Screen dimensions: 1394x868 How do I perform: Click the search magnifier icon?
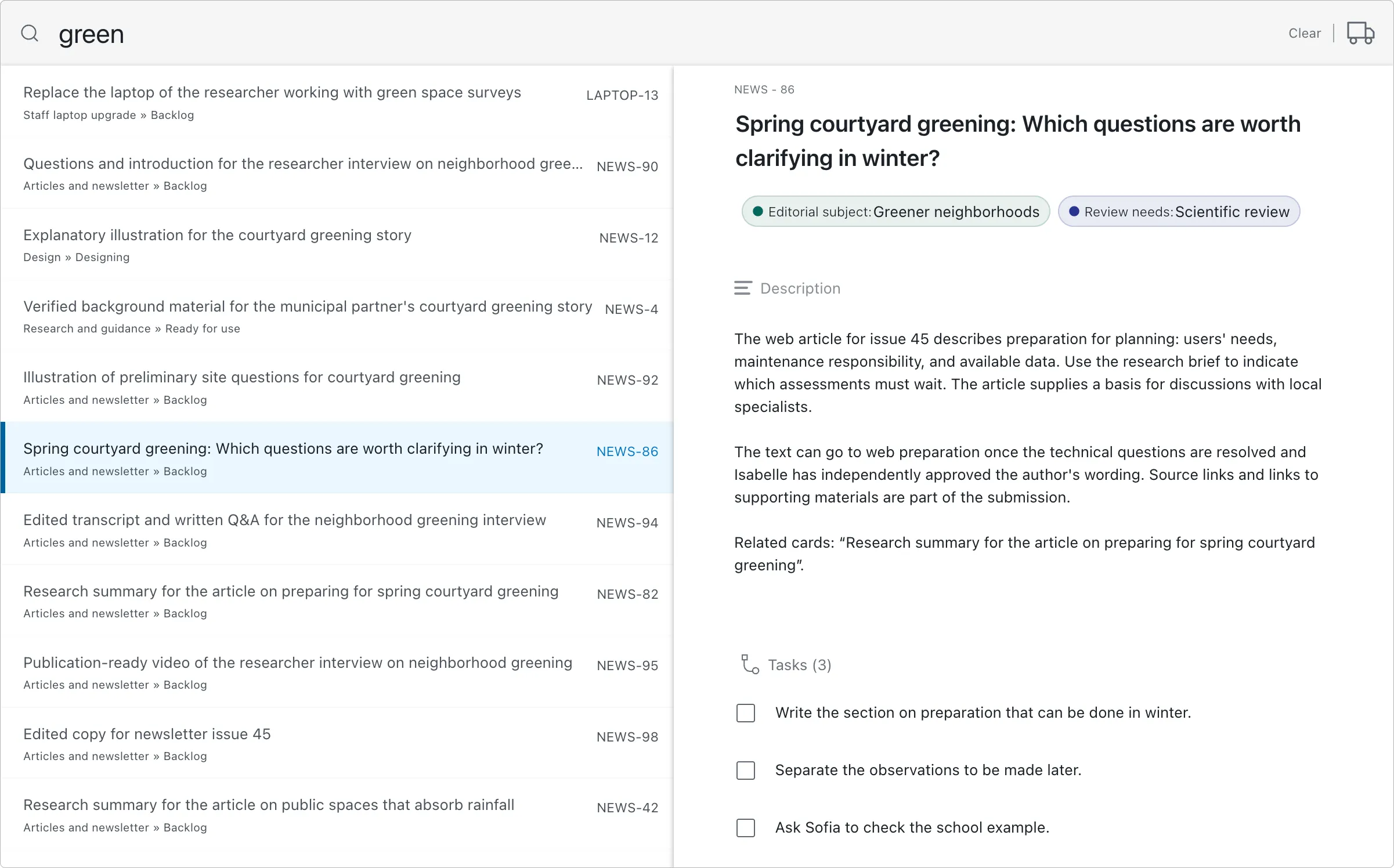coord(30,34)
